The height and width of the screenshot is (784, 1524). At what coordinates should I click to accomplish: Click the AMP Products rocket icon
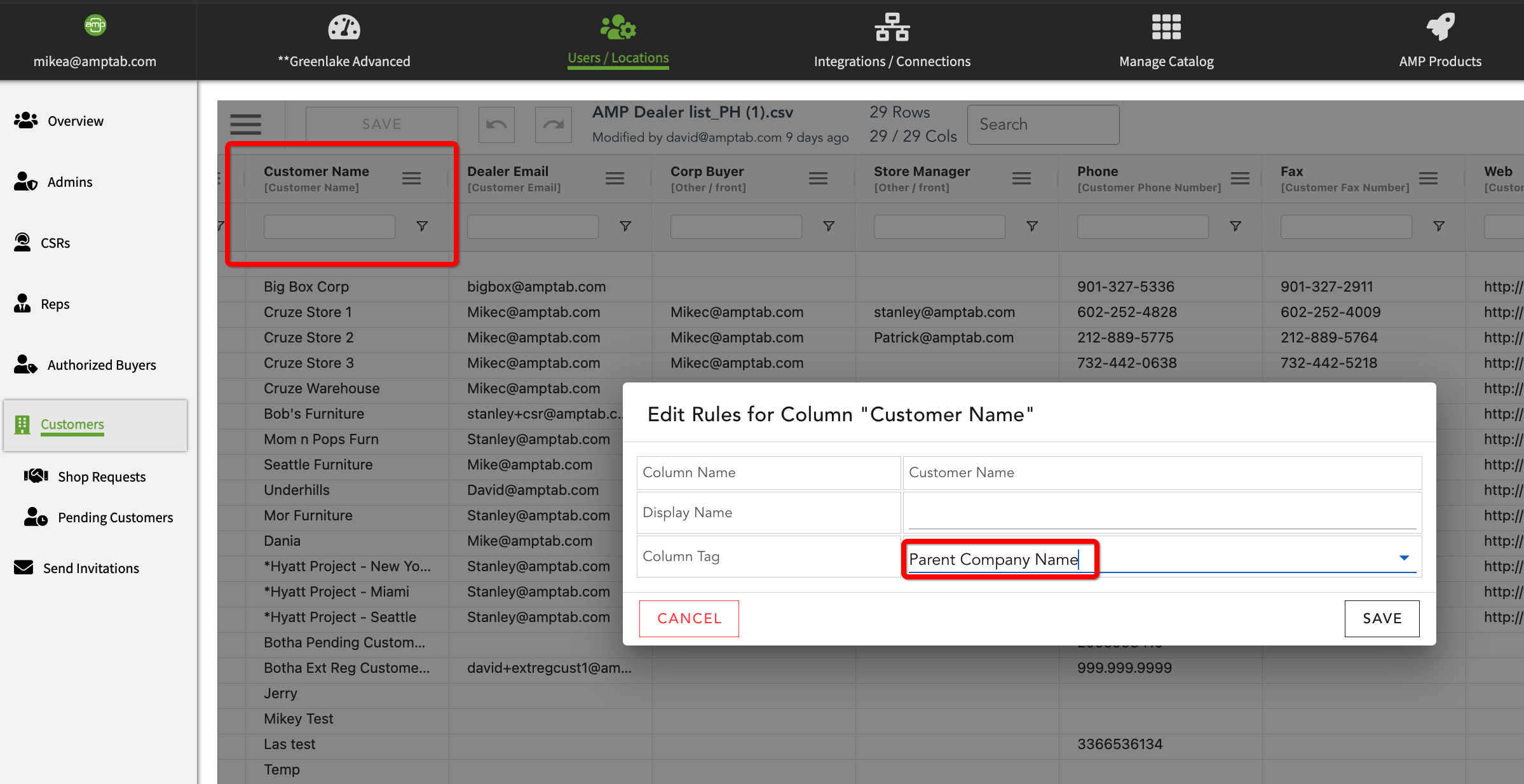(1439, 28)
